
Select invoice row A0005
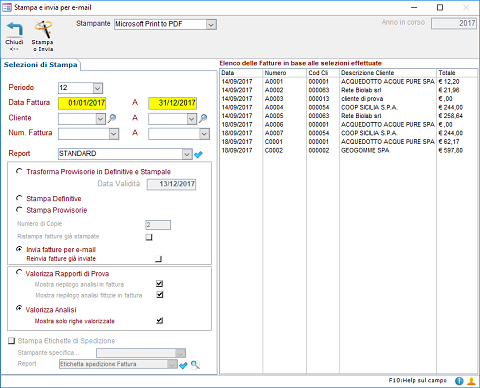pyautogui.click(x=348, y=116)
